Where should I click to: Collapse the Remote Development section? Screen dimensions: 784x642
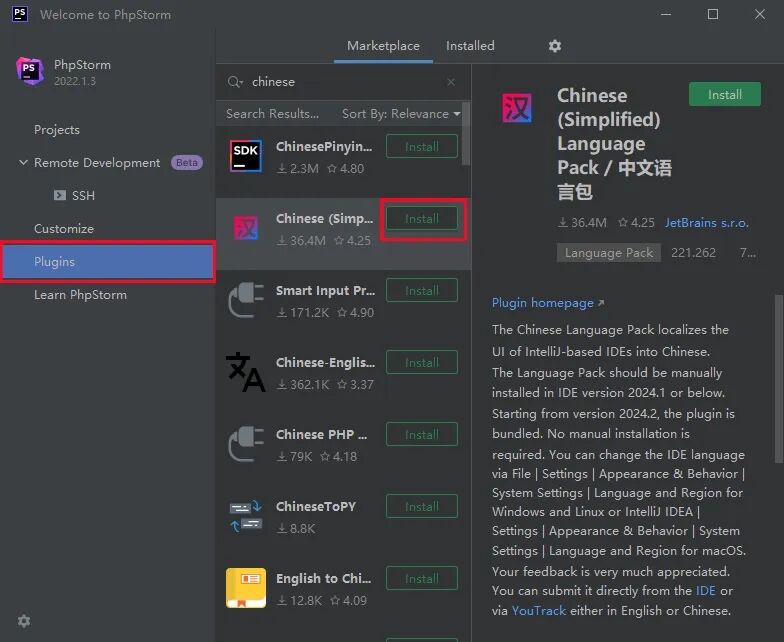pyautogui.click(x=23, y=162)
